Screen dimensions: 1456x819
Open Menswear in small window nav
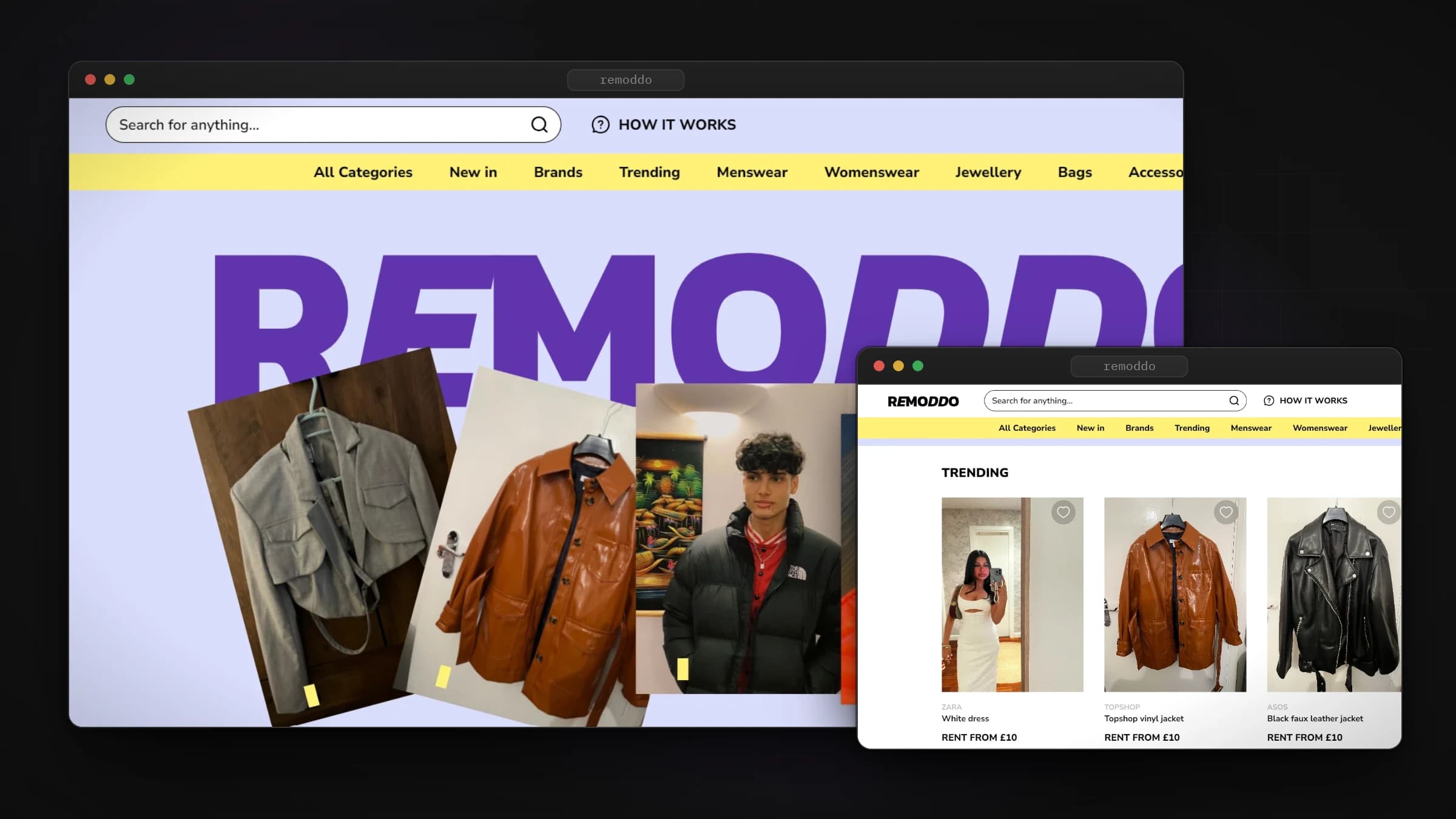1251,428
